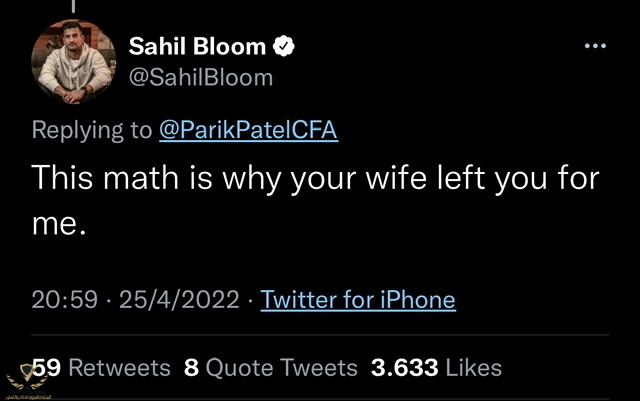Click Sahil Bloom's profile avatar photo
Viewport: 640px width, 401px height.
(x=70, y=62)
